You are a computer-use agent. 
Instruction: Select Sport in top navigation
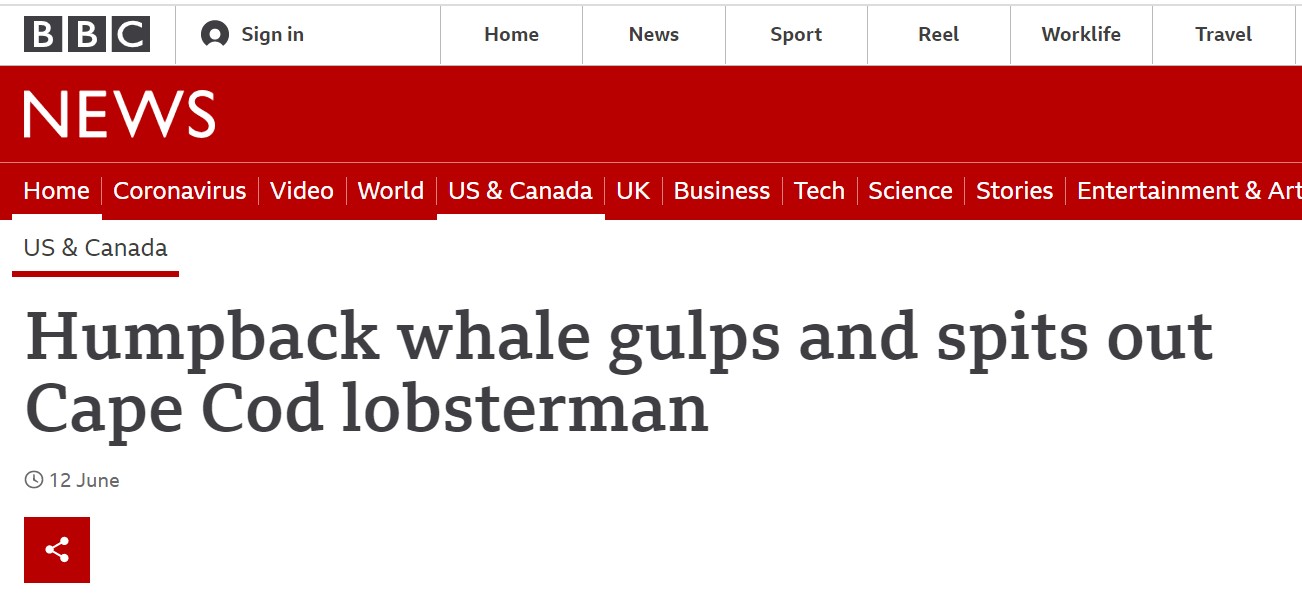pyautogui.click(x=796, y=35)
